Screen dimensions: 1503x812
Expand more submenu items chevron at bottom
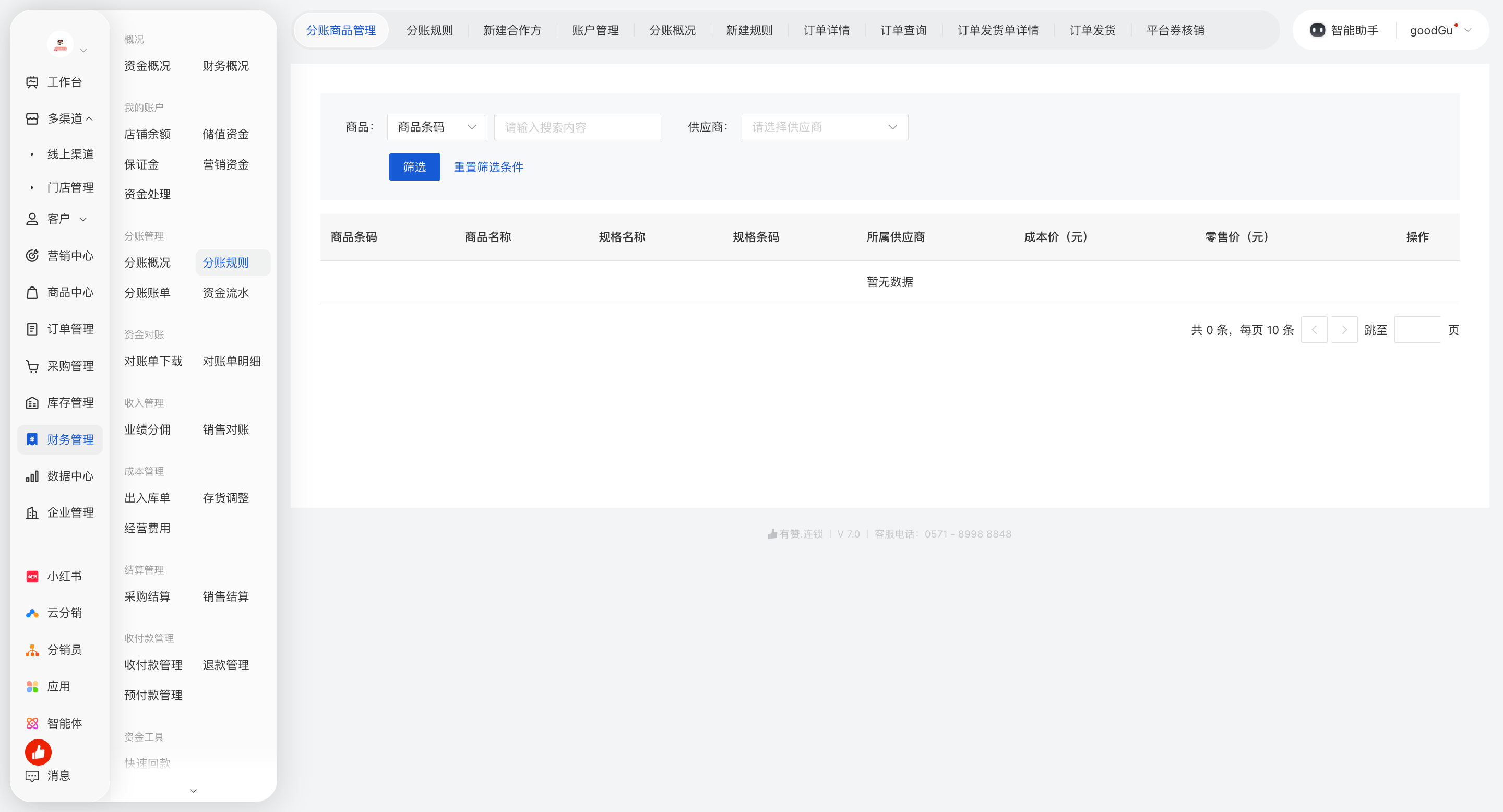click(x=194, y=791)
